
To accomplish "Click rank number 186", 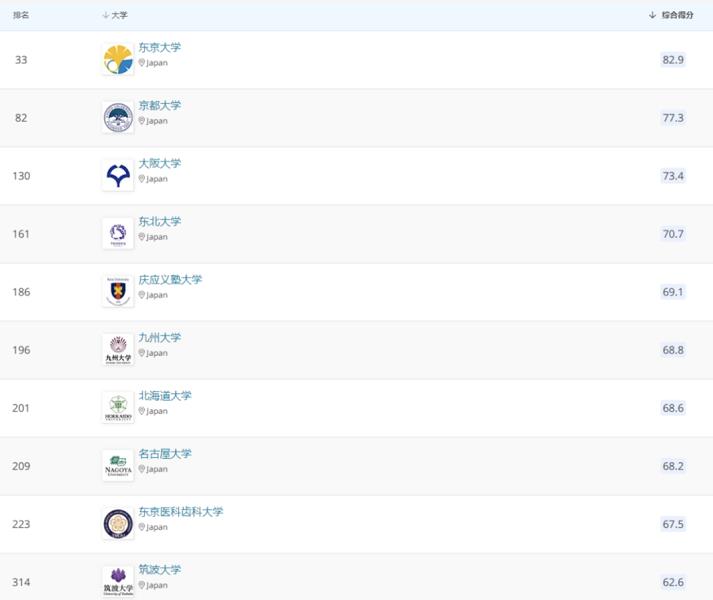I will point(21,292).
